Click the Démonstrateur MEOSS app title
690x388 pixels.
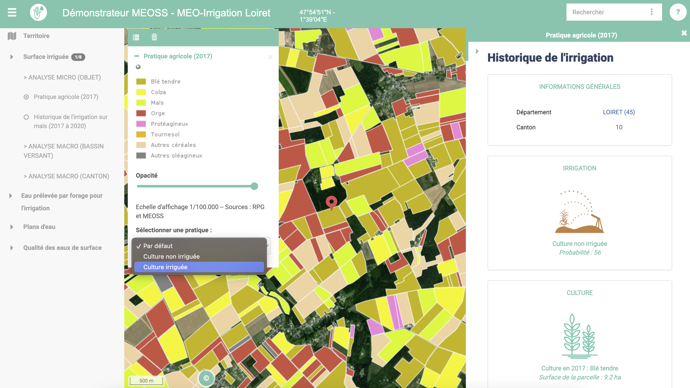[166, 13]
